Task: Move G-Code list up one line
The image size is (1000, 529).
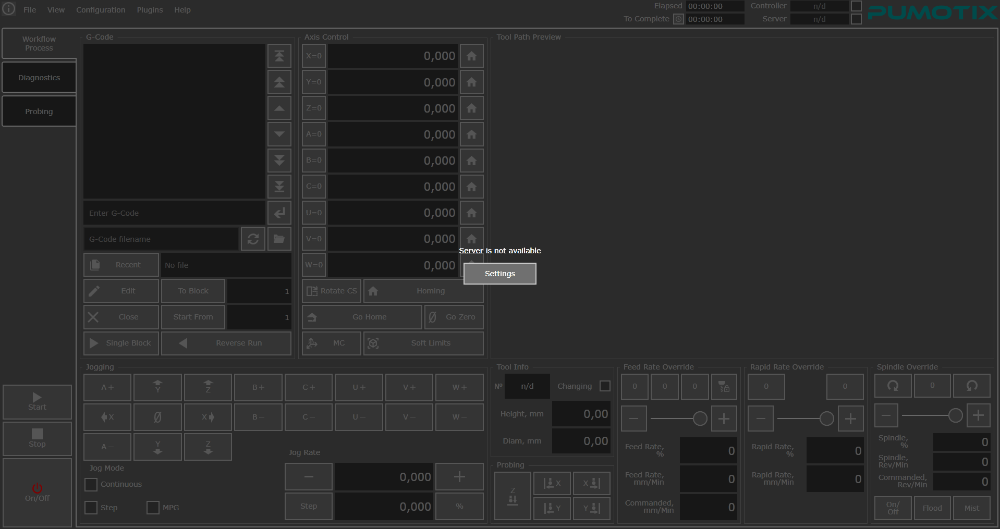Action: [279, 108]
